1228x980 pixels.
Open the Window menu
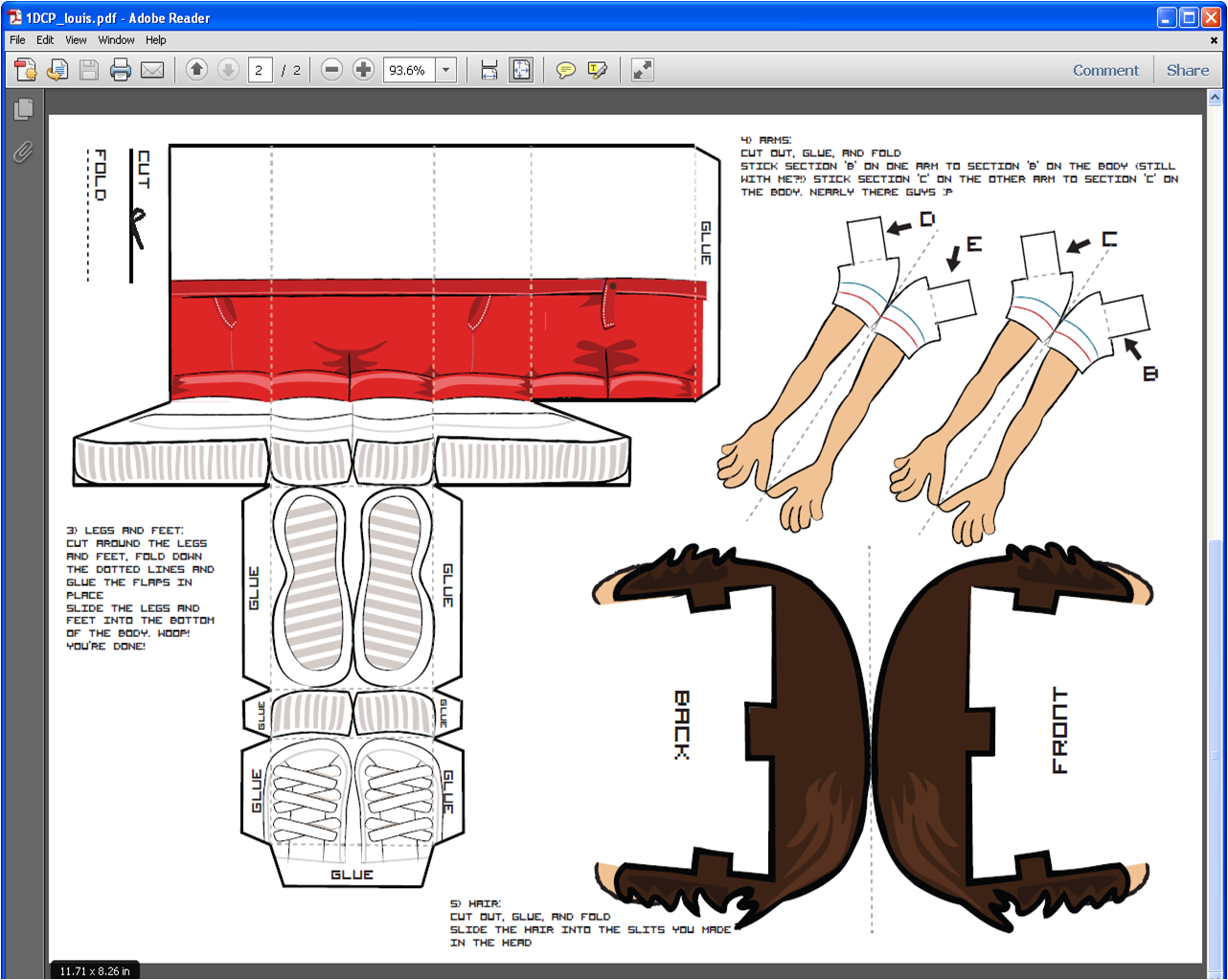(x=116, y=40)
